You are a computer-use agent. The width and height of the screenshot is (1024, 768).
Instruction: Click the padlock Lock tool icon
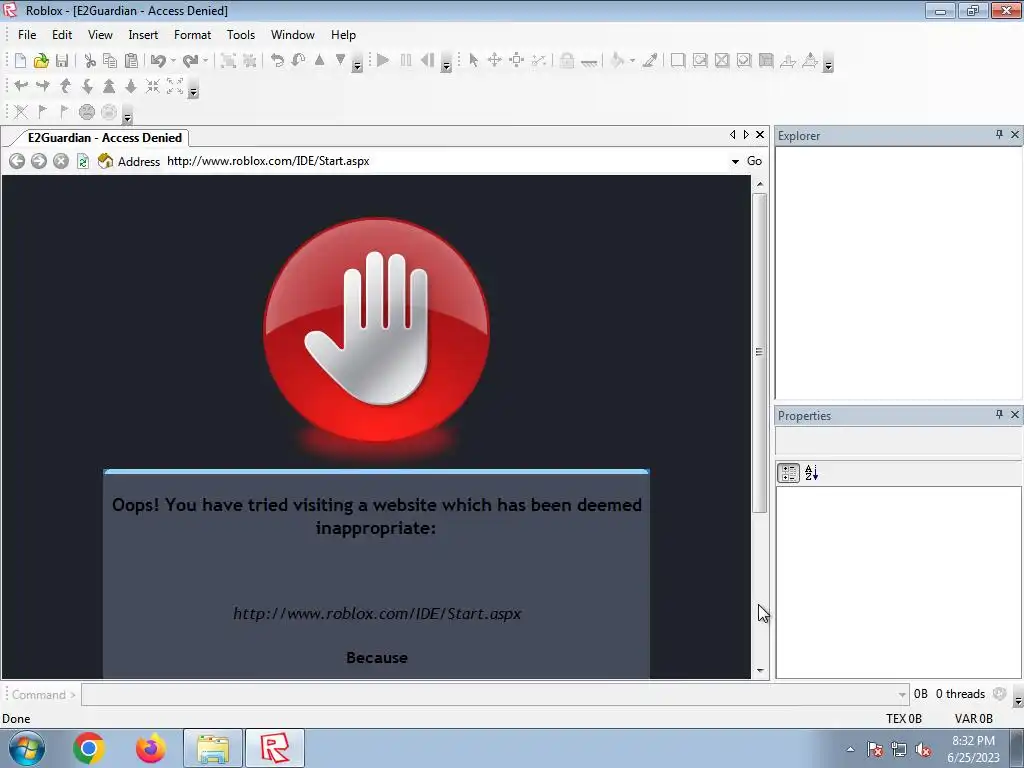click(567, 61)
